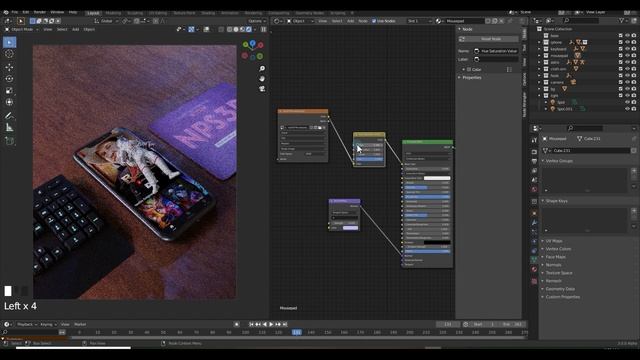Collapse the light collection in outliner

[539, 96]
